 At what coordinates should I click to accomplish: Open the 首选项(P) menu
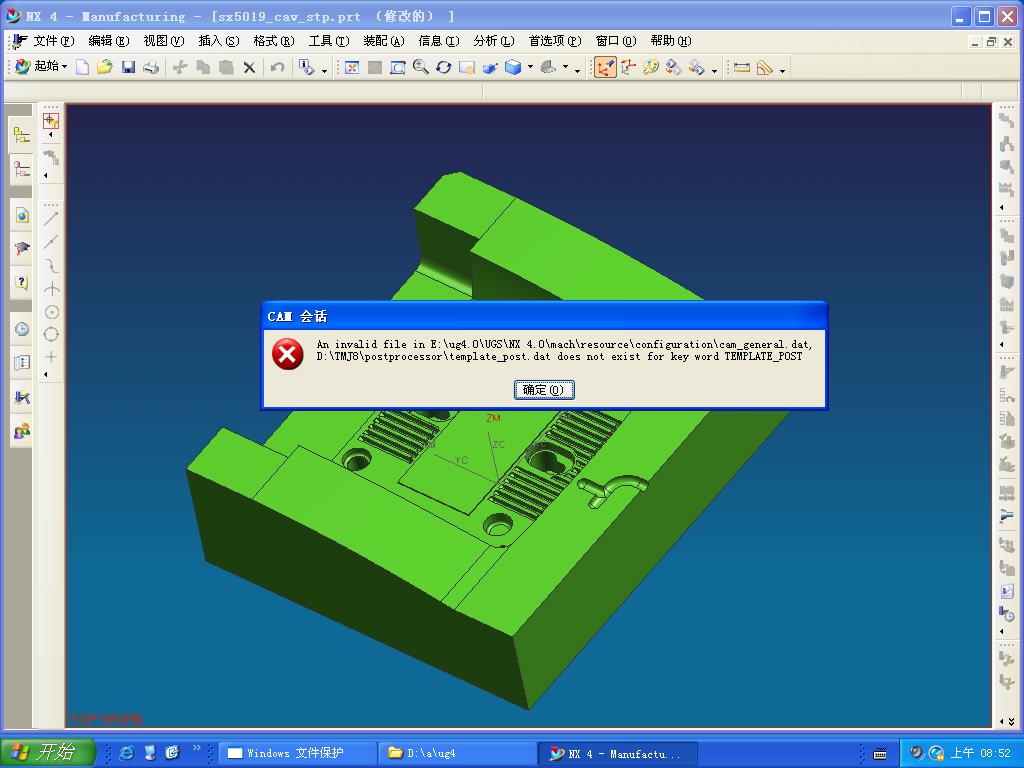click(x=554, y=41)
